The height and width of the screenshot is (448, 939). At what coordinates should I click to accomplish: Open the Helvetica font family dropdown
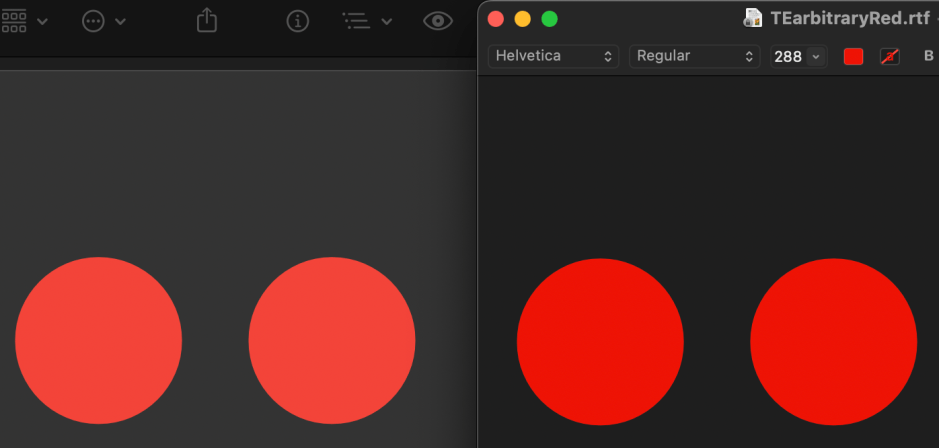[553, 56]
